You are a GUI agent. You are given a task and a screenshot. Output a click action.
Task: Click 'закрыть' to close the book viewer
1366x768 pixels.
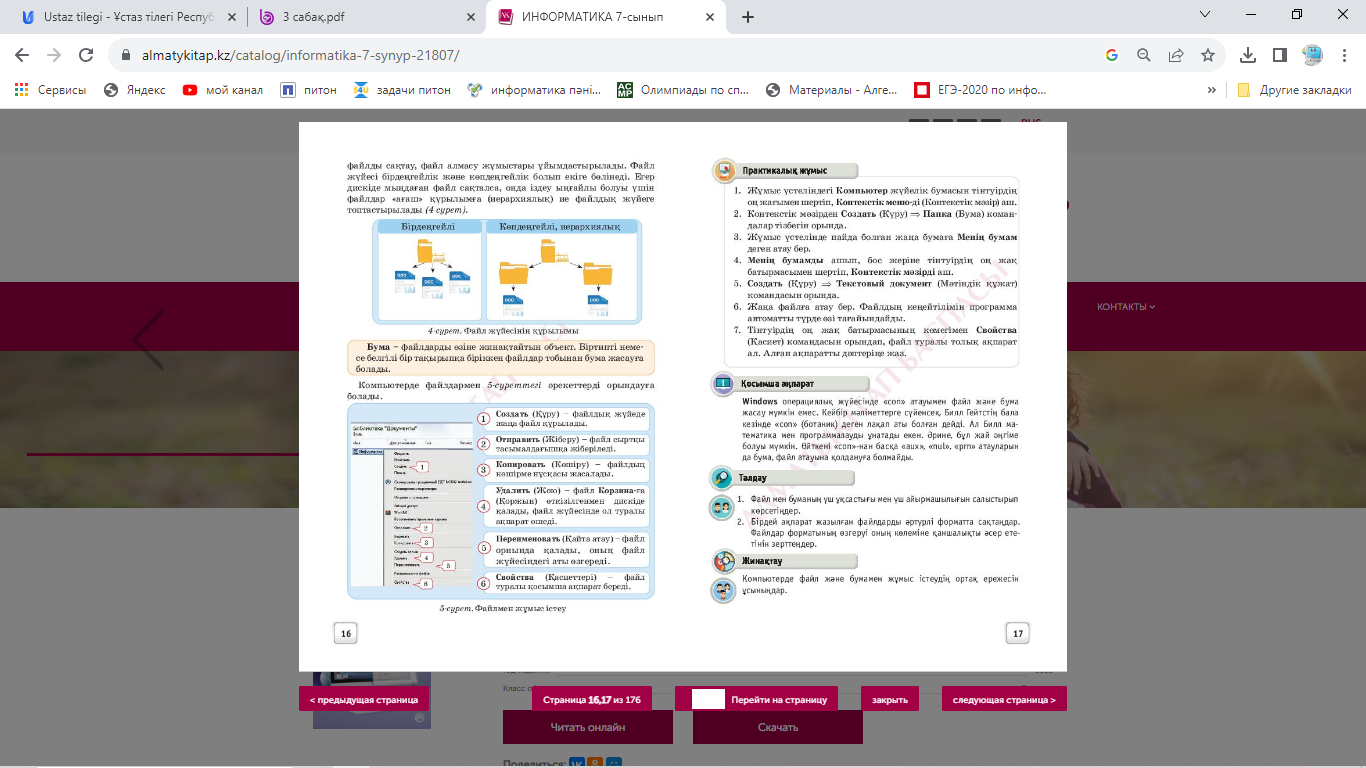(x=890, y=699)
